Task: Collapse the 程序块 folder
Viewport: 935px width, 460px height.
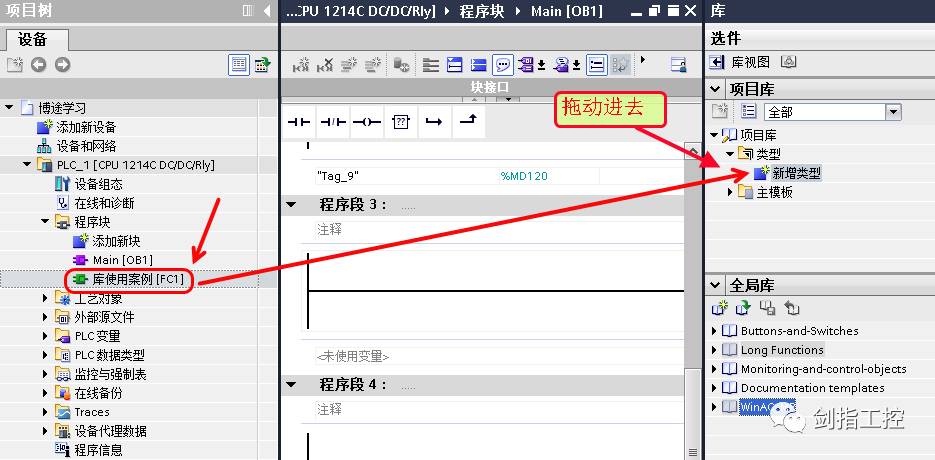Action: coord(45,222)
